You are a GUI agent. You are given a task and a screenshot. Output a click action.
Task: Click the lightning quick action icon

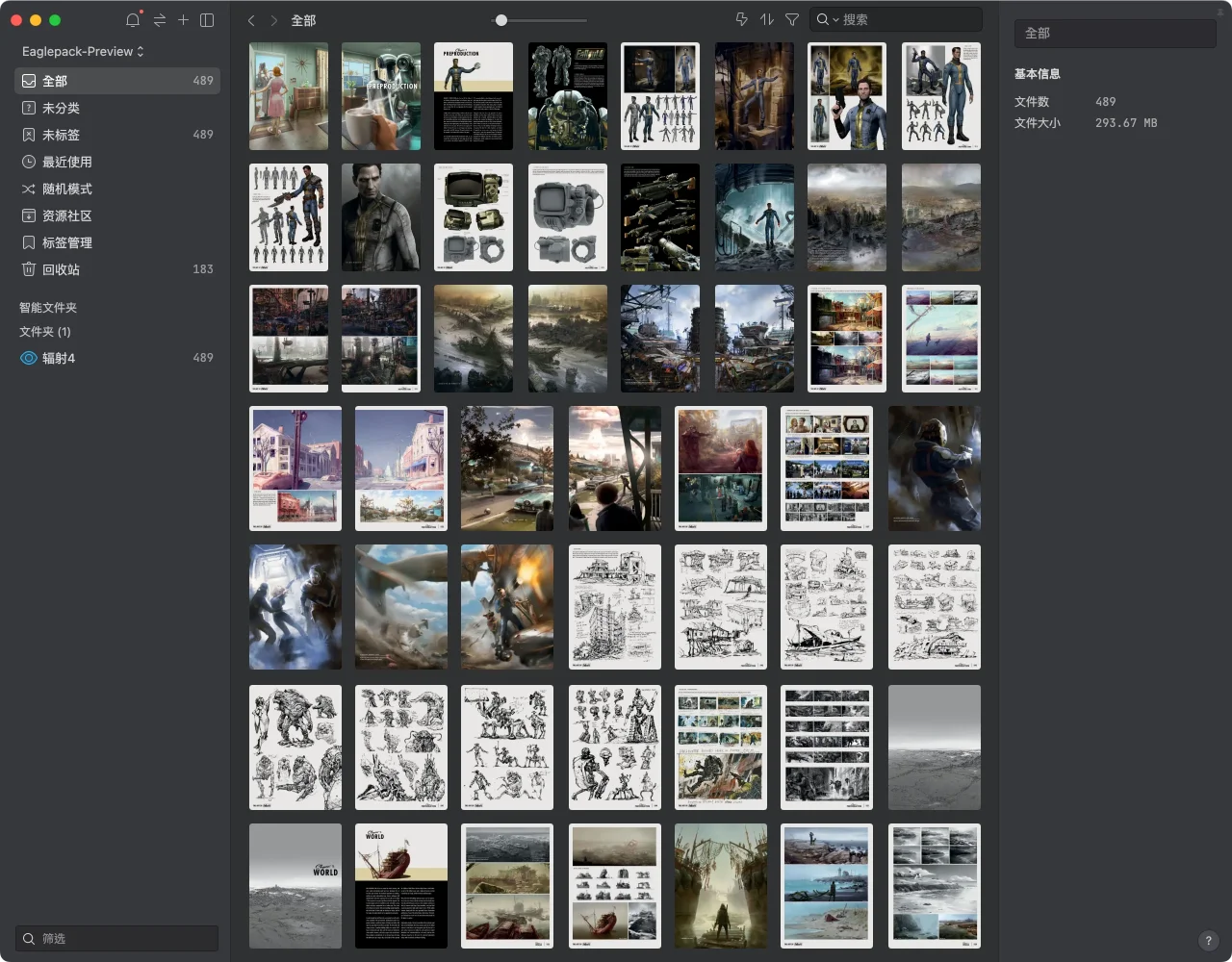click(x=741, y=19)
